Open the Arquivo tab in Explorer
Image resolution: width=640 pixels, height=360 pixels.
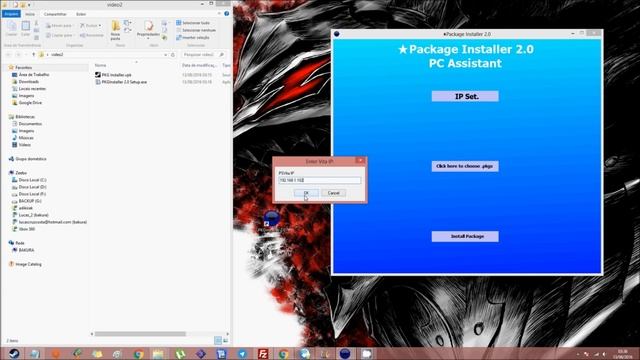pyautogui.click(x=11, y=14)
